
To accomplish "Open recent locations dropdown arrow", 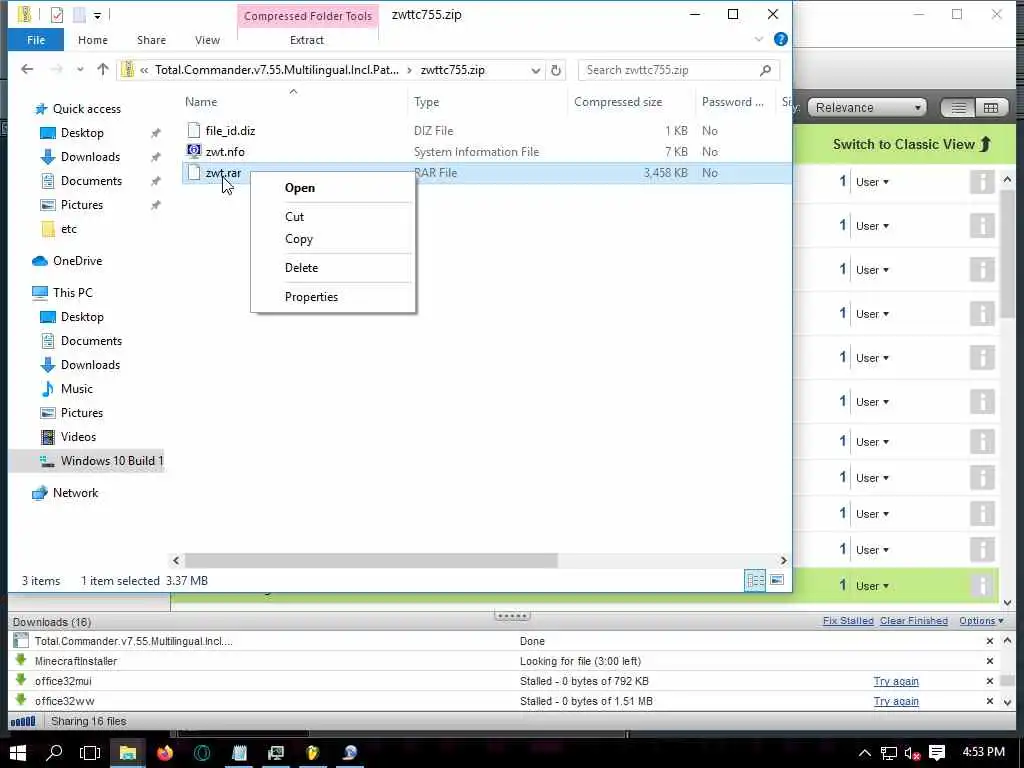I will (80, 70).
